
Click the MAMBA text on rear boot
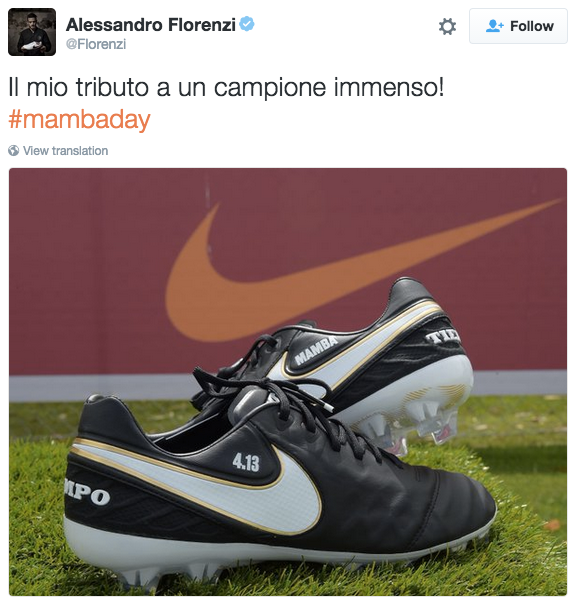(316, 350)
